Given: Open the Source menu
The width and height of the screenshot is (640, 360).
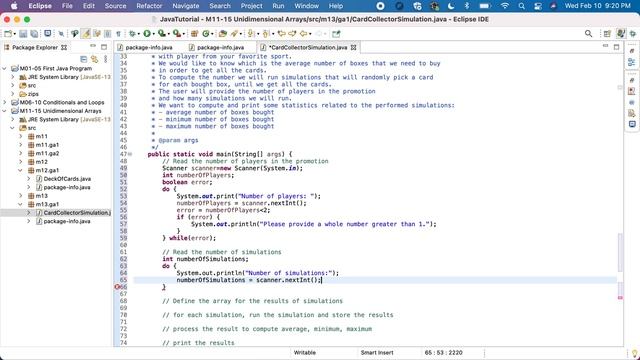Looking at the screenshot, I should pyautogui.click(x=116, y=6).
